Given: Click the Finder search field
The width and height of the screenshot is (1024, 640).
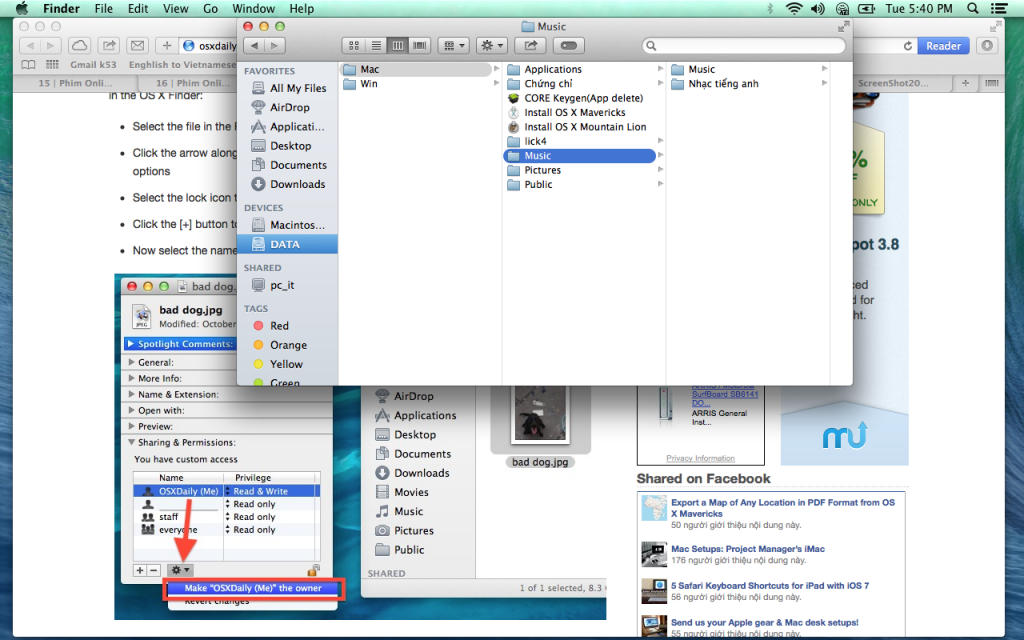Looking at the screenshot, I should point(744,46).
